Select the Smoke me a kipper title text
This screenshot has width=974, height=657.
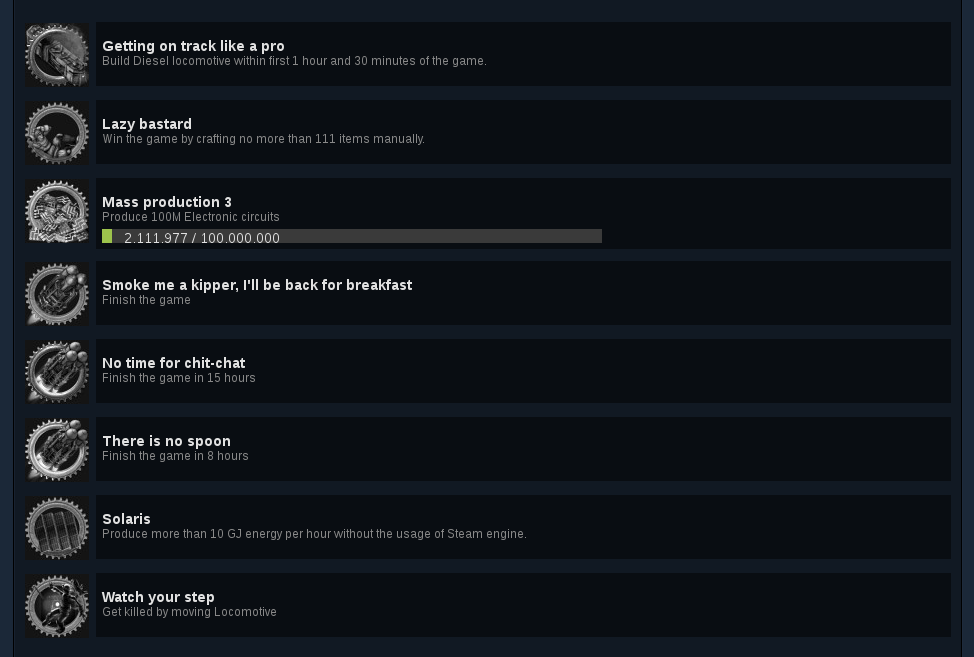click(257, 285)
